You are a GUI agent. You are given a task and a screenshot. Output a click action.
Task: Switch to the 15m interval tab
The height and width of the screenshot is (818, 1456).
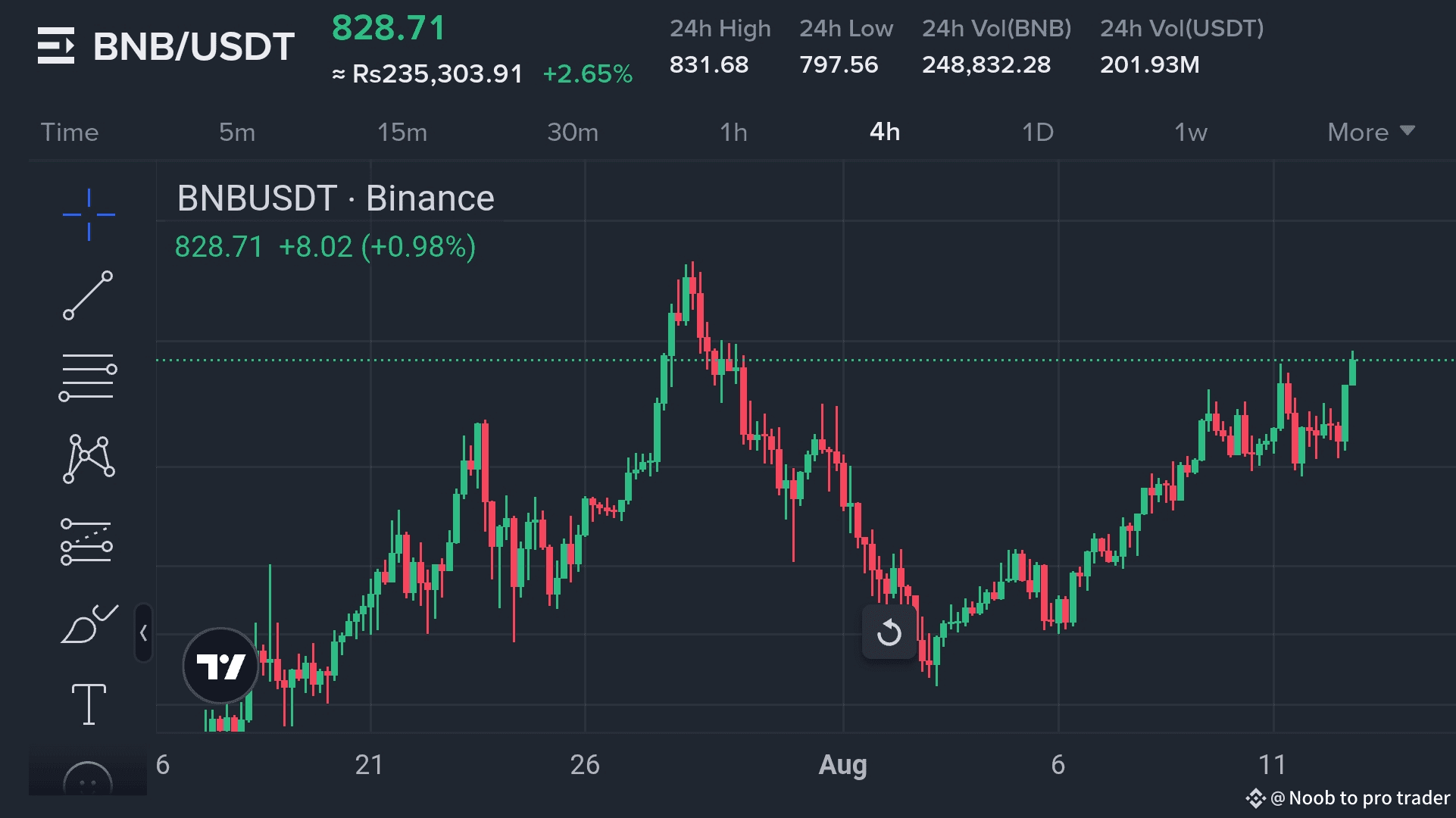tap(402, 133)
